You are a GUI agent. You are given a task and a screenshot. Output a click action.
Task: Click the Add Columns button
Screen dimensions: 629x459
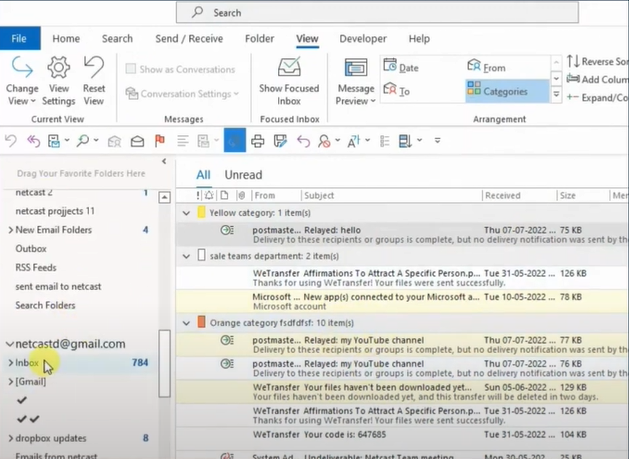click(x=597, y=79)
